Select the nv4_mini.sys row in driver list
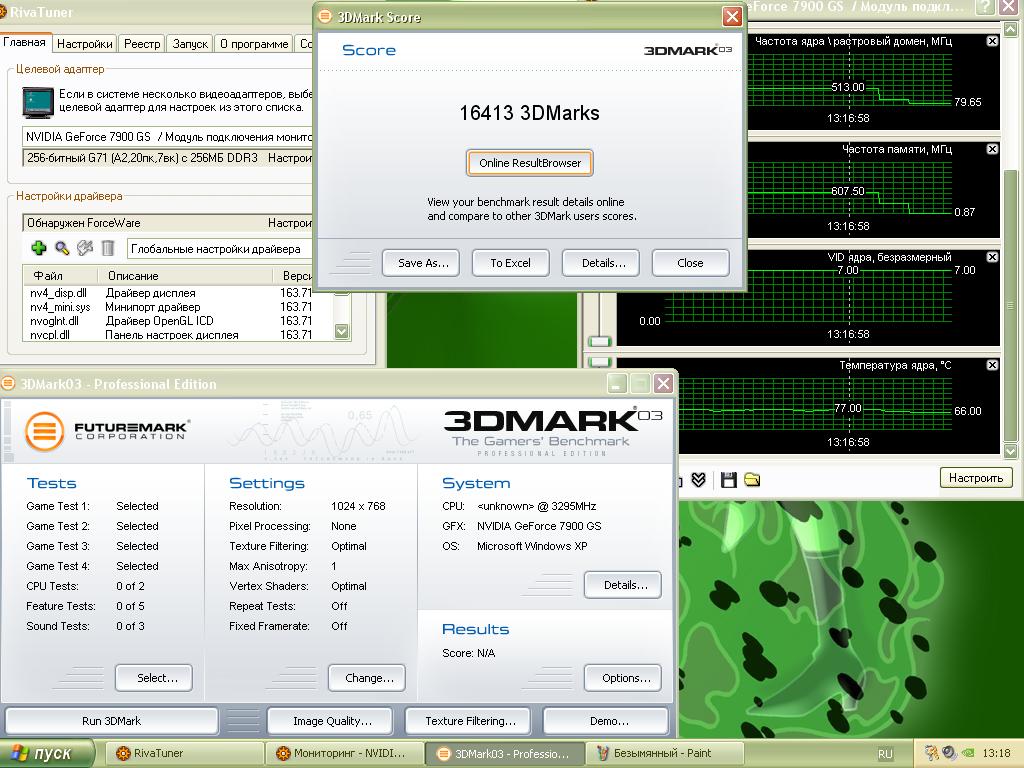1024x768 pixels. pos(168,307)
